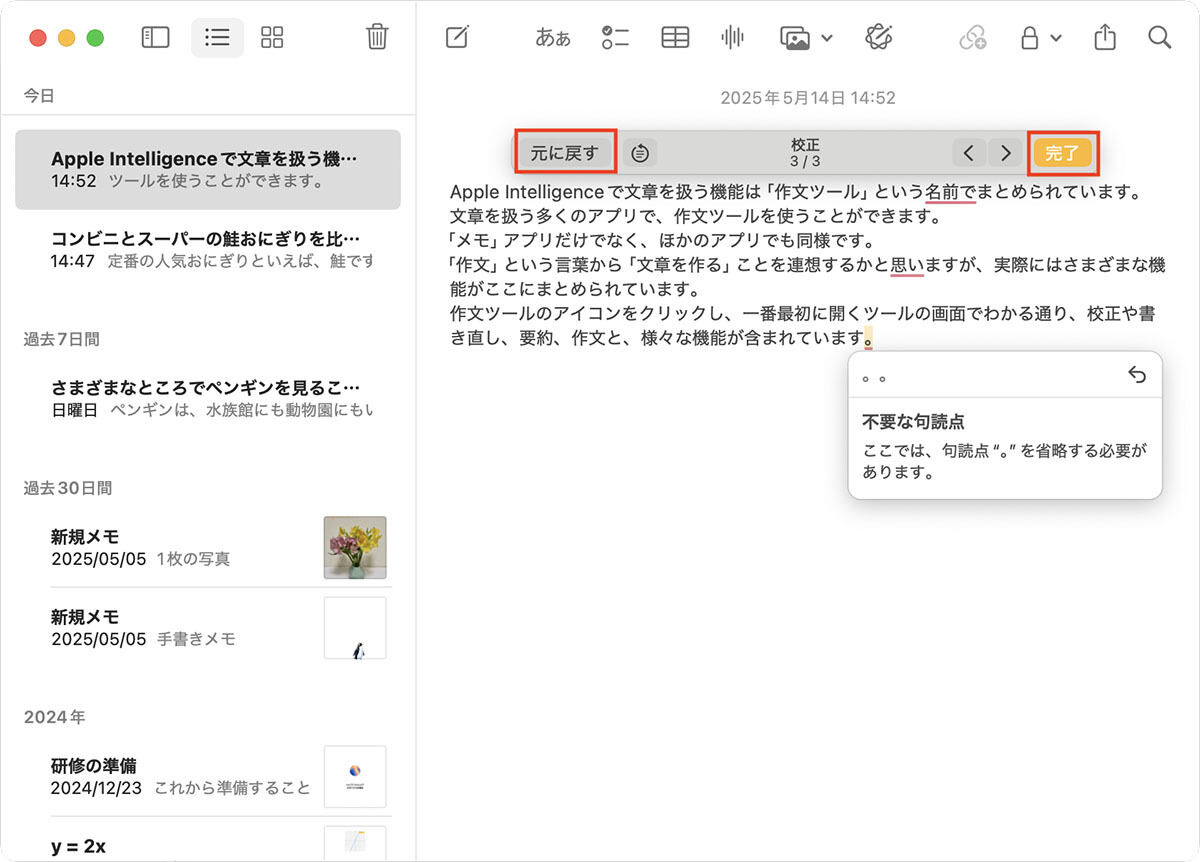This screenshot has width=1200, height=862.
Task: Go to the previous correction
Action: 968,153
